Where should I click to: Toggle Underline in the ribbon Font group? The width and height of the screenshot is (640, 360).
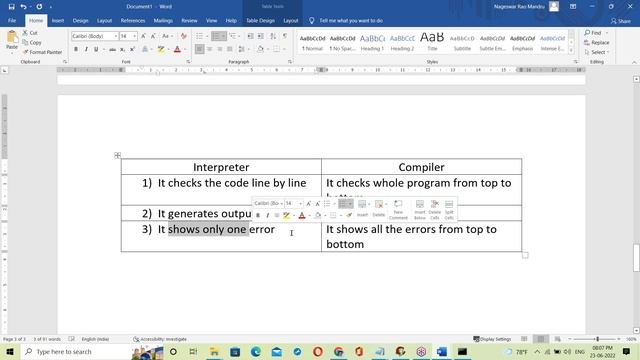(x=96, y=49)
